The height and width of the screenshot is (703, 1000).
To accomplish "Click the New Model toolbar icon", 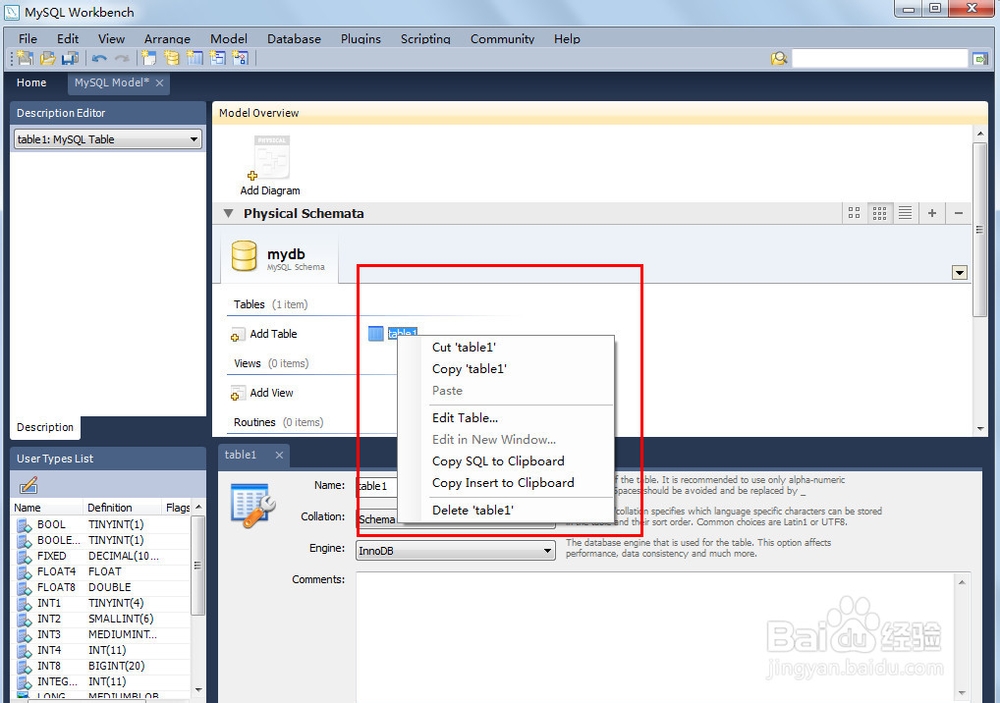I will [25, 58].
